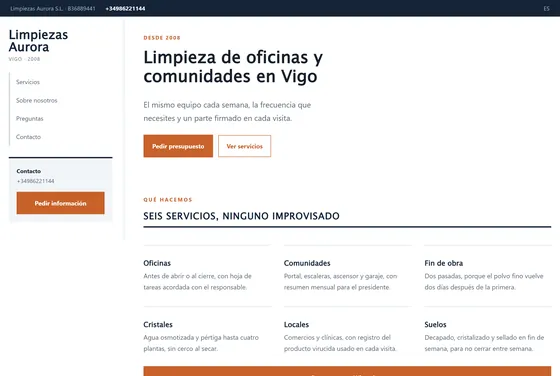Click the 'Vigo · 2008' tagline under logo
560x376 pixels.
(x=24, y=59)
